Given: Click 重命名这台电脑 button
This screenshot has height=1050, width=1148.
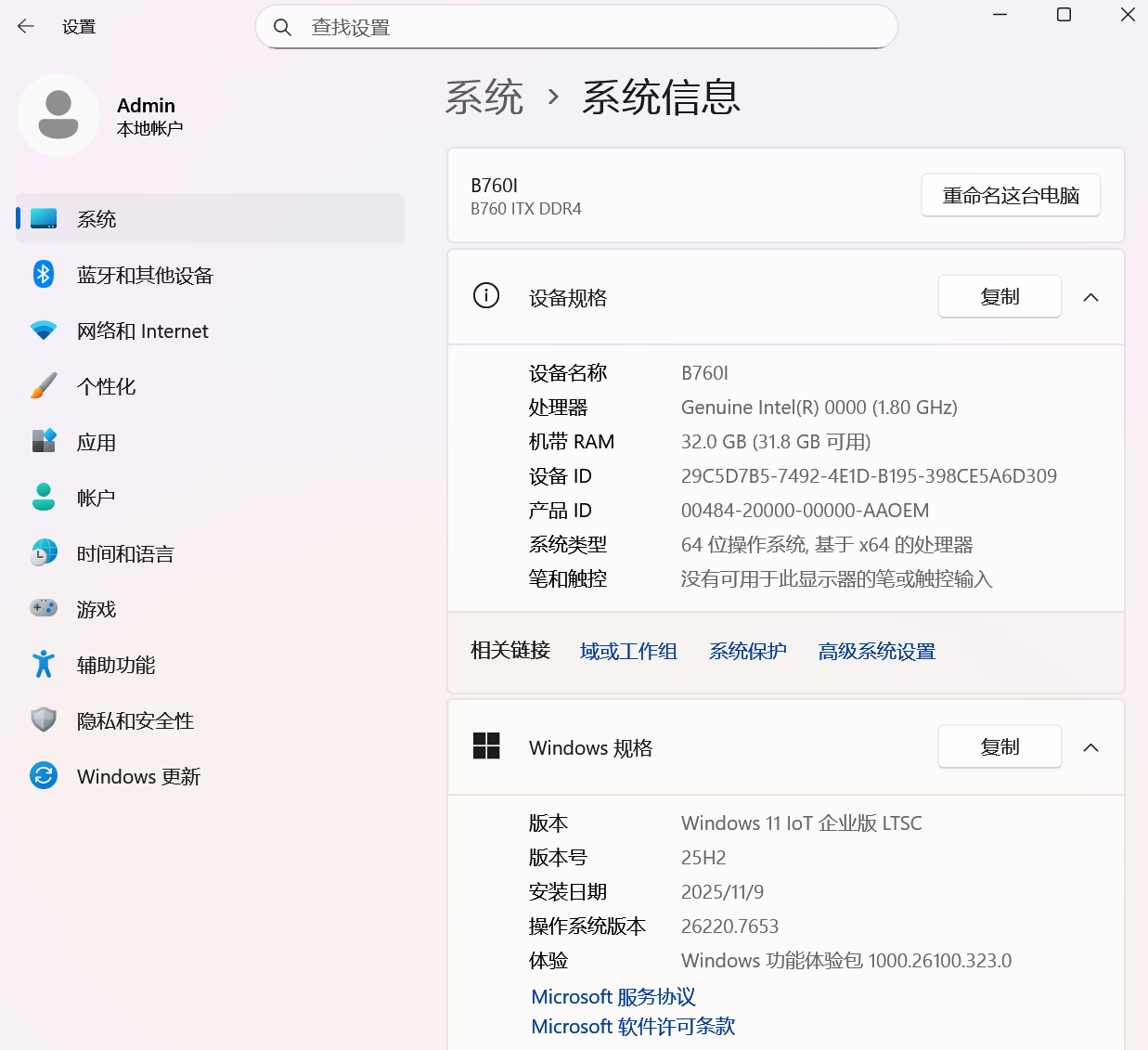Looking at the screenshot, I should pos(1011,196).
